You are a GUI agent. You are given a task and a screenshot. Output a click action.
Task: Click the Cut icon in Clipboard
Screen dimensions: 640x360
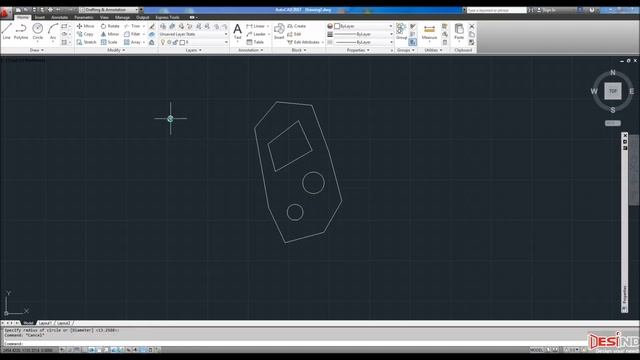(472, 26)
